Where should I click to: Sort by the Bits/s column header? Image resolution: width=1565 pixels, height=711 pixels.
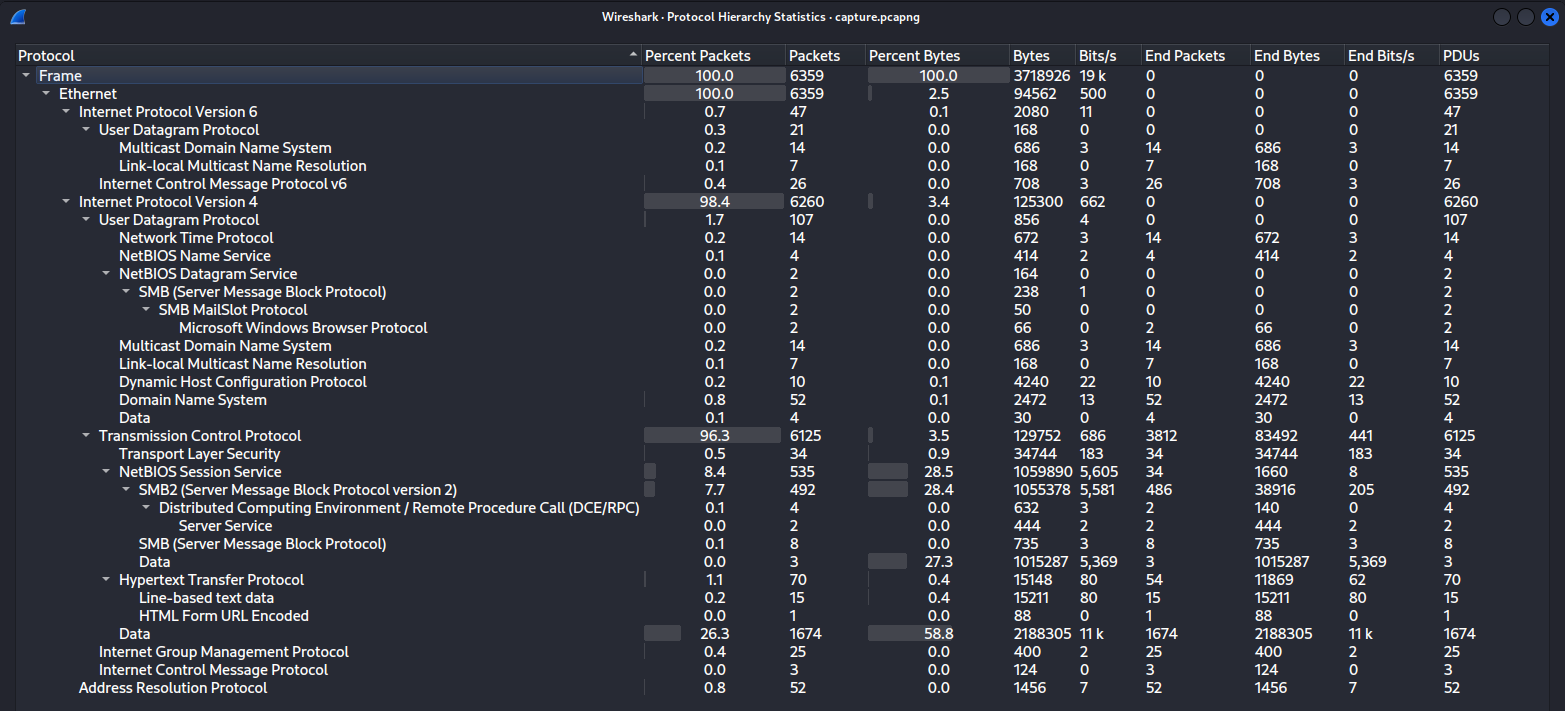pyautogui.click(x=1108, y=56)
